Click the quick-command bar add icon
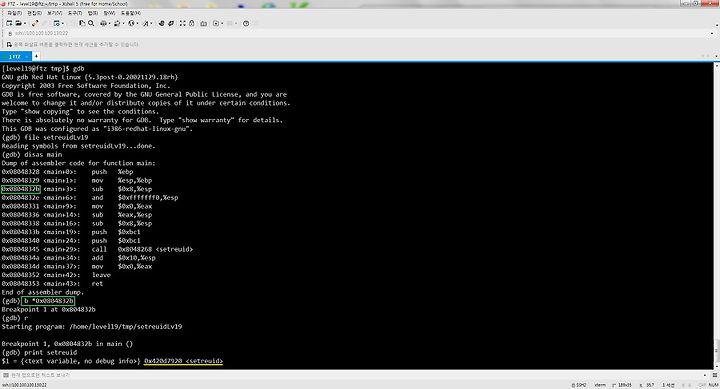Viewport: 720px width, 389px height. pos(9,45)
